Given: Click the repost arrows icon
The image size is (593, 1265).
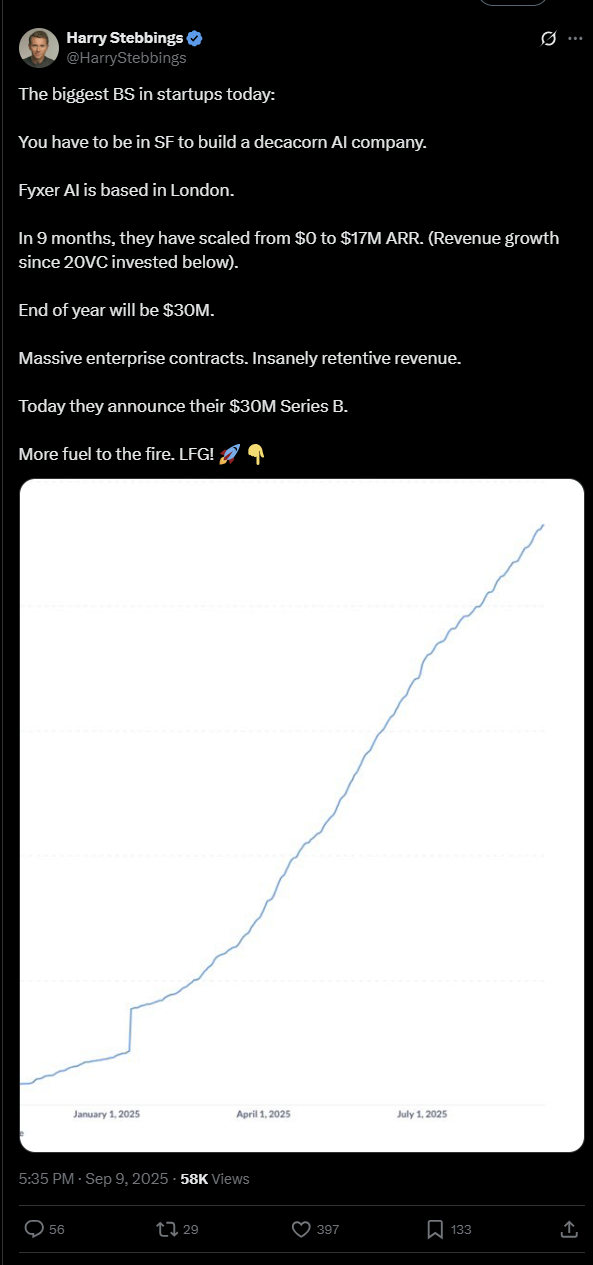Looking at the screenshot, I should (168, 1228).
